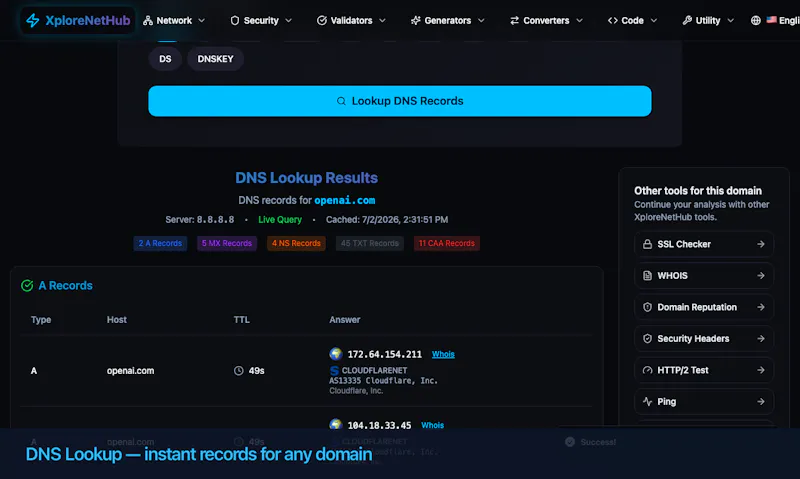Click the arrow on SSL Checker row

(761, 244)
